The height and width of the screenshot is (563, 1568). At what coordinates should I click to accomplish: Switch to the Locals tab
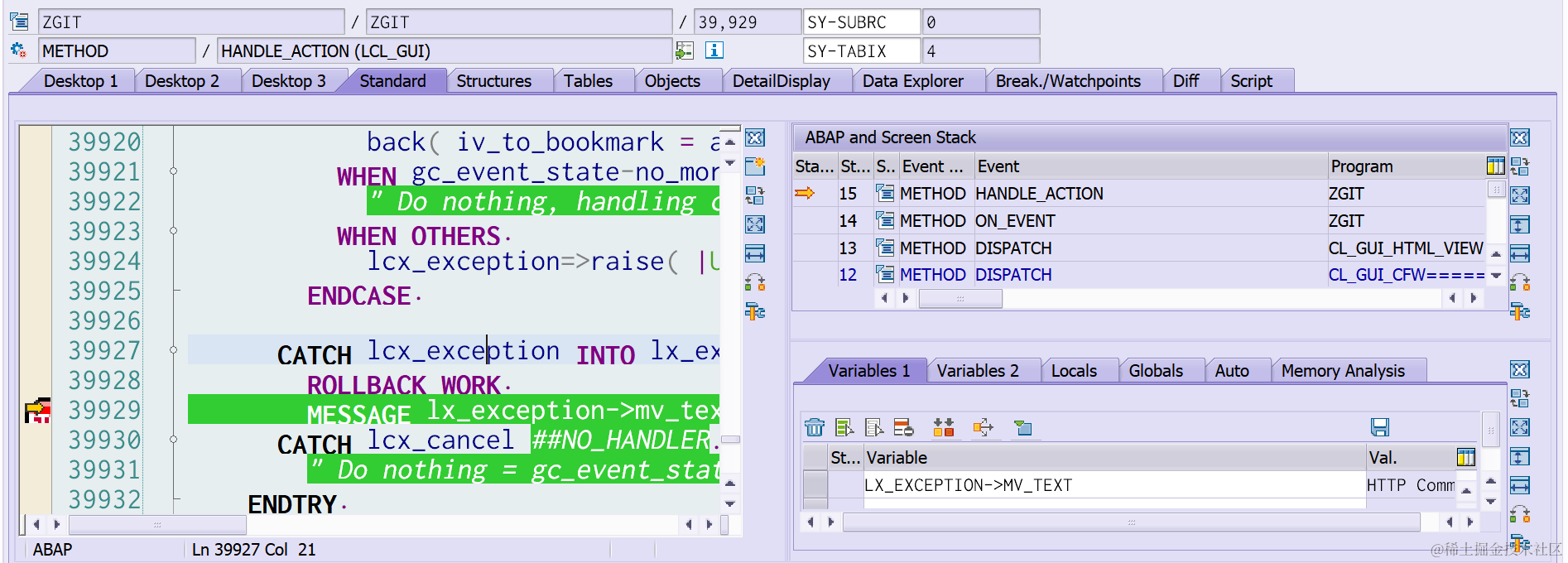pos(1074,371)
